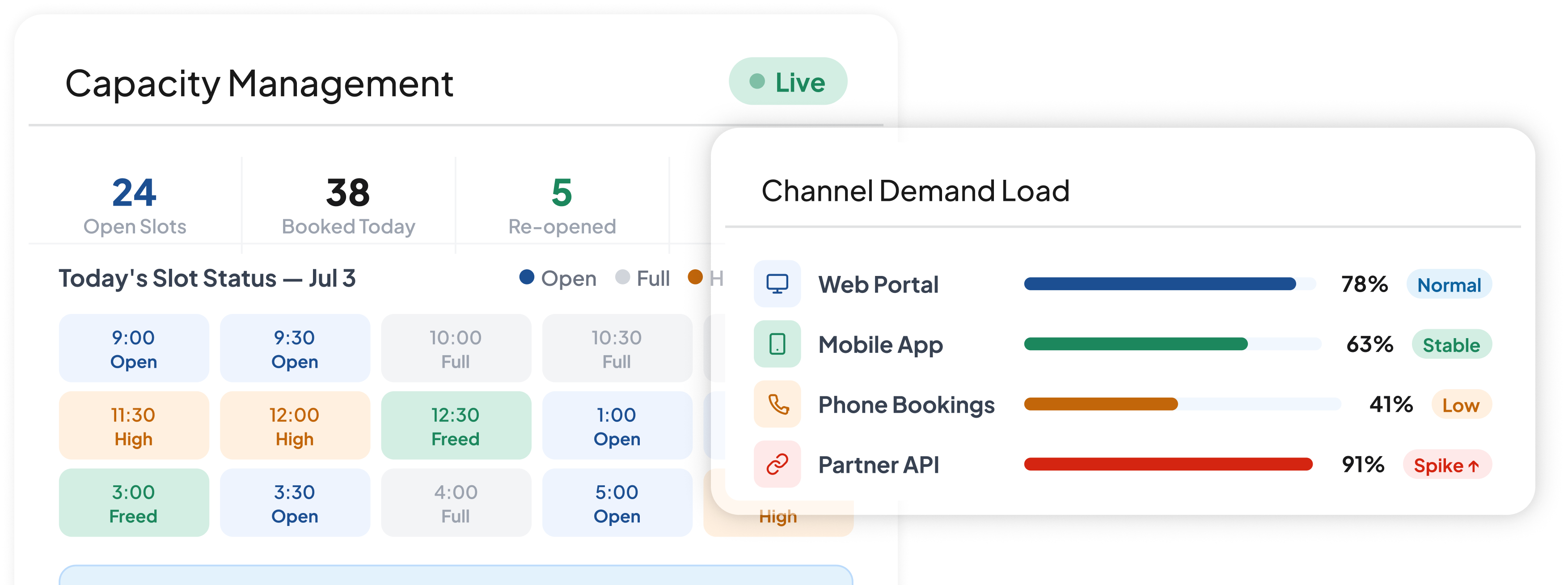1568x585 pixels.
Task: Click the Mobile App phone icon
Action: click(x=777, y=344)
